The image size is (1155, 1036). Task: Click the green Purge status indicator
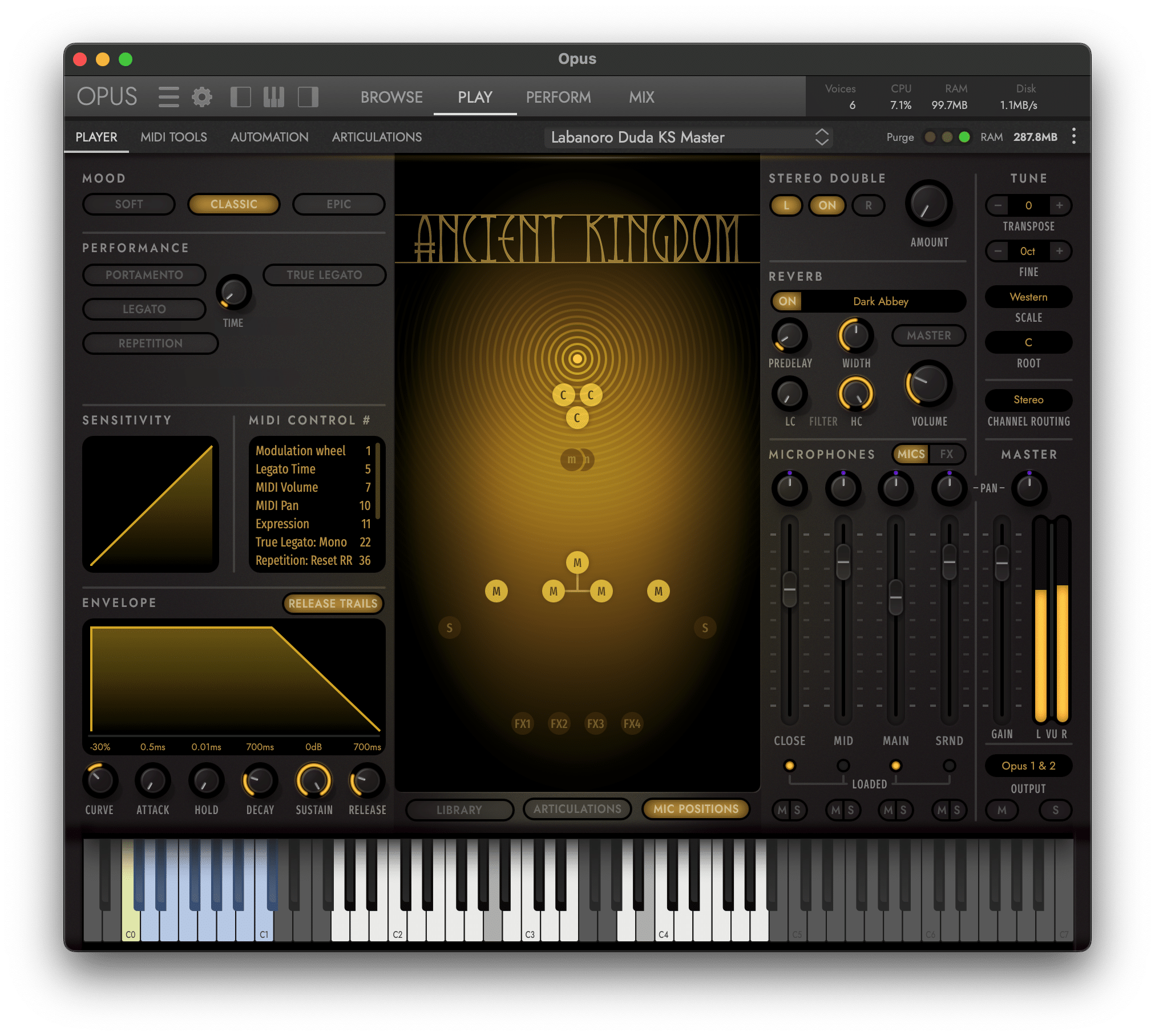964,137
